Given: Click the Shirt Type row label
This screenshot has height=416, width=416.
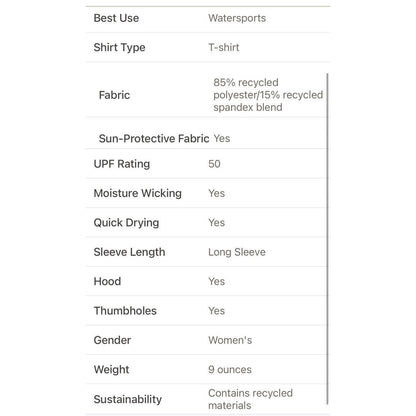Looking at the screenshot, I should (119, 47).
